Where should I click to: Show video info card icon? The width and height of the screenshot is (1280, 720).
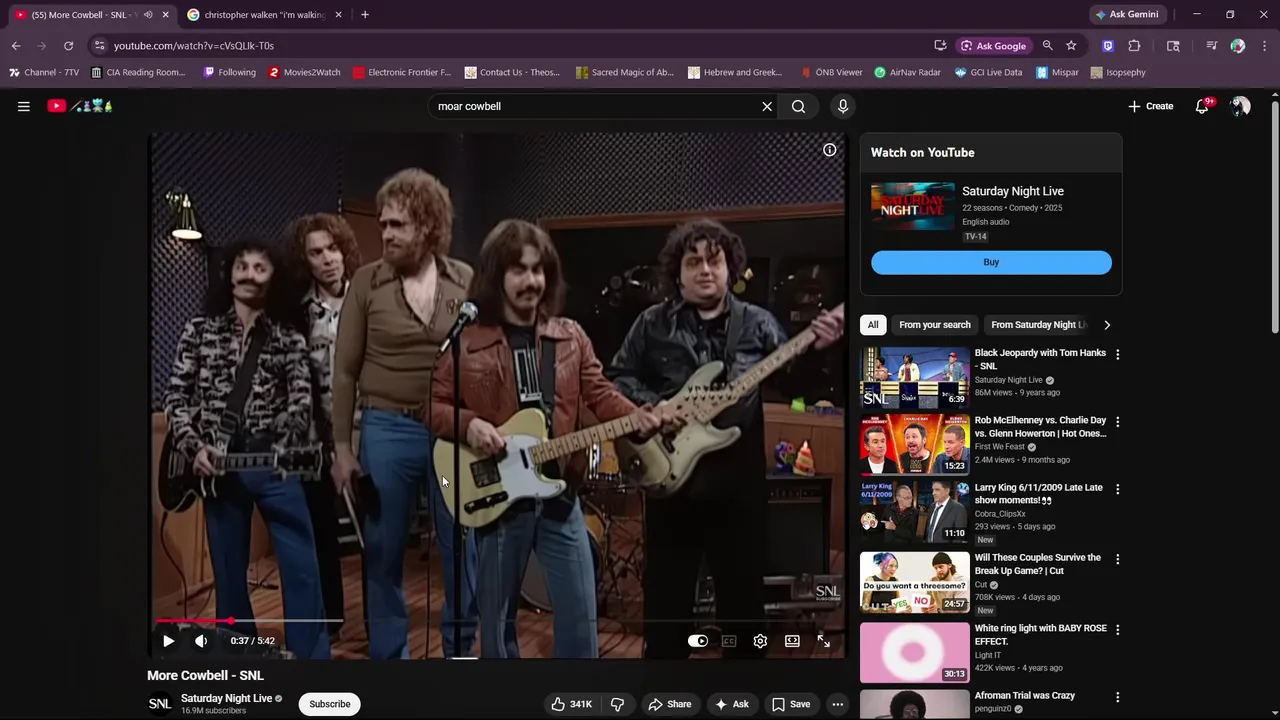tap(829, 150)
